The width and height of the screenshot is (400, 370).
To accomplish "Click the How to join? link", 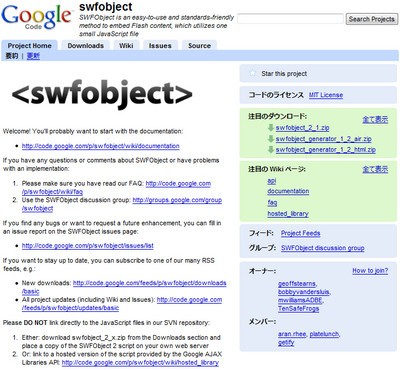I will [370, 271].
